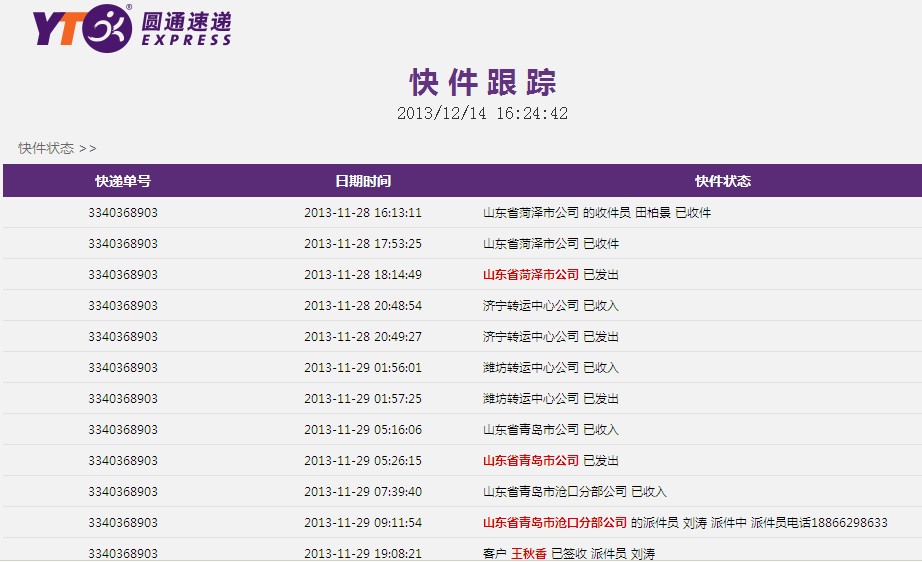Select the date 2013-11-28 20:48:54
This screenshot has width=922, height=562.
coord(363,306)
